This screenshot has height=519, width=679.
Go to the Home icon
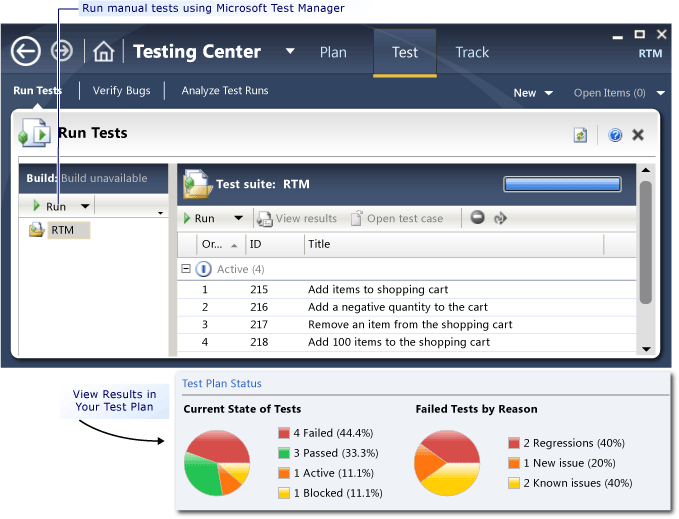[x=104, y=52]
